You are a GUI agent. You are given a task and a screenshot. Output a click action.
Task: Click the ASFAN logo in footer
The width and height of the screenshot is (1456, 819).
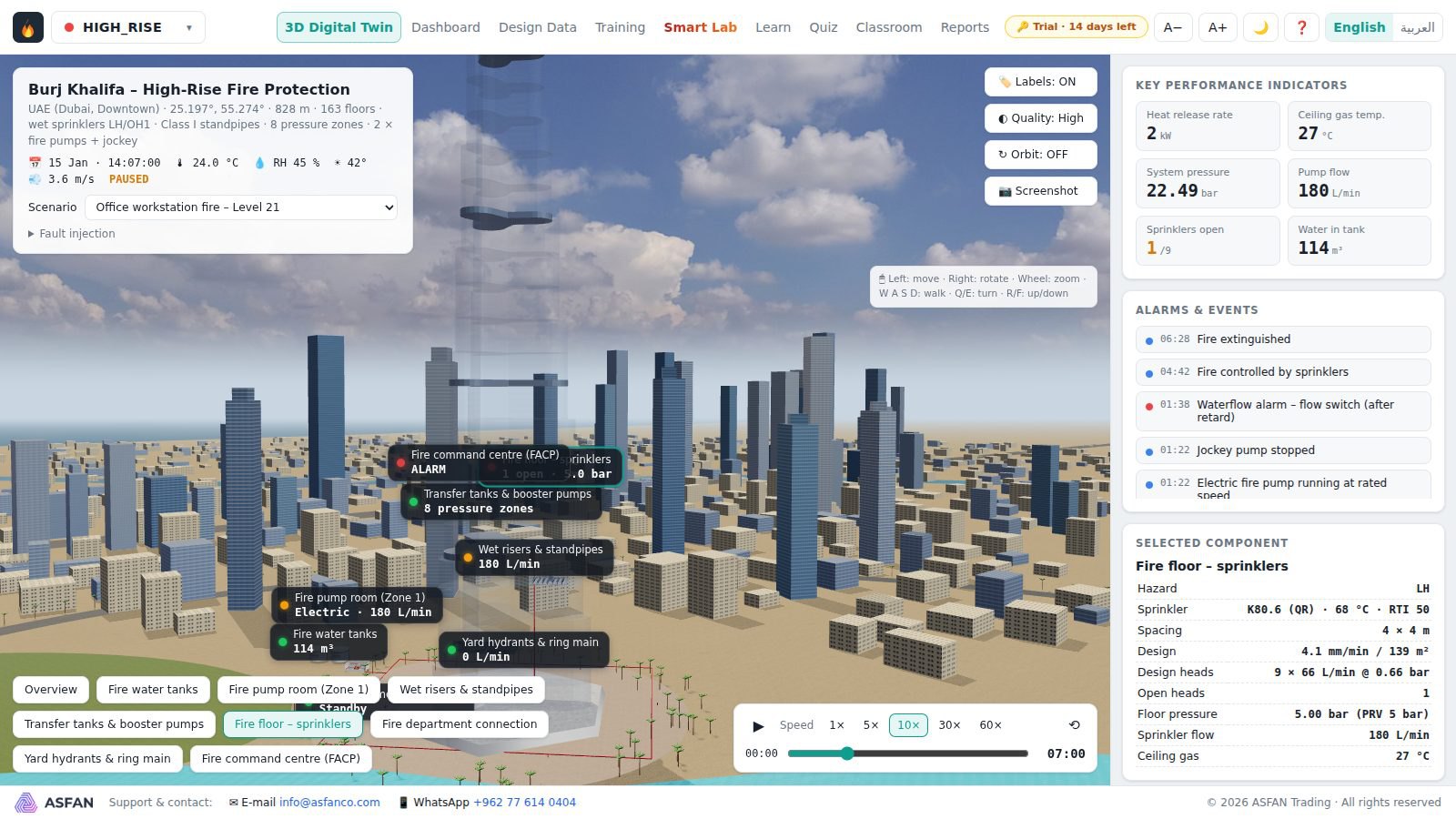[x=55, y=803]
